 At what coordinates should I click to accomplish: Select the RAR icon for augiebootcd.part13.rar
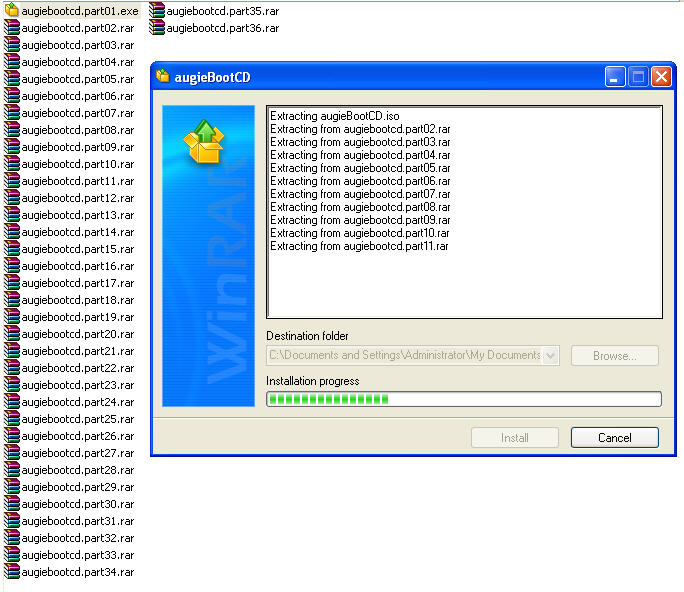12,215
